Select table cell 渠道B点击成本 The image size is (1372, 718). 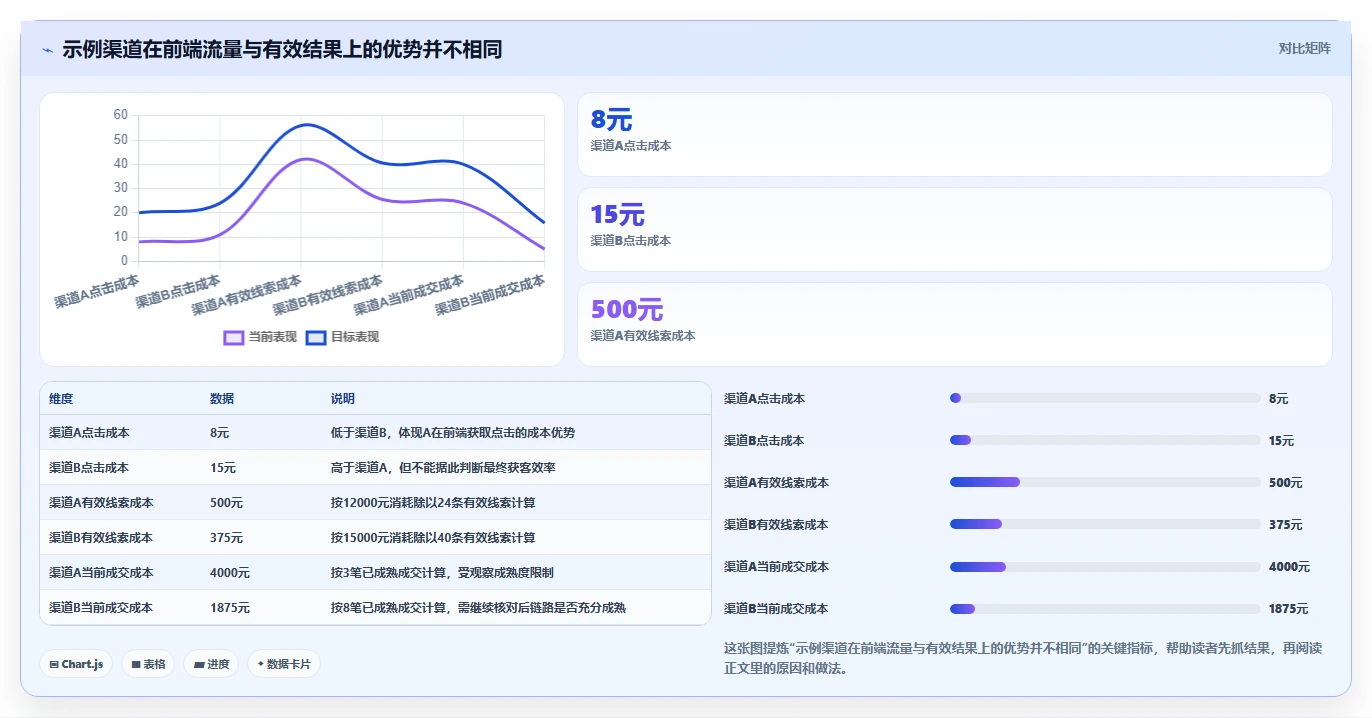[x=89, y=467]
